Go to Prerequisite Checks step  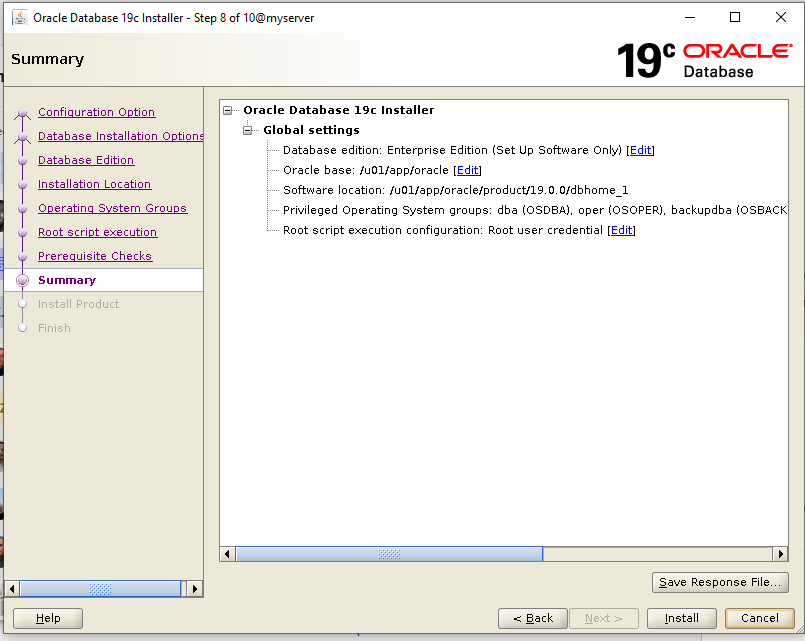coord(95,256)
